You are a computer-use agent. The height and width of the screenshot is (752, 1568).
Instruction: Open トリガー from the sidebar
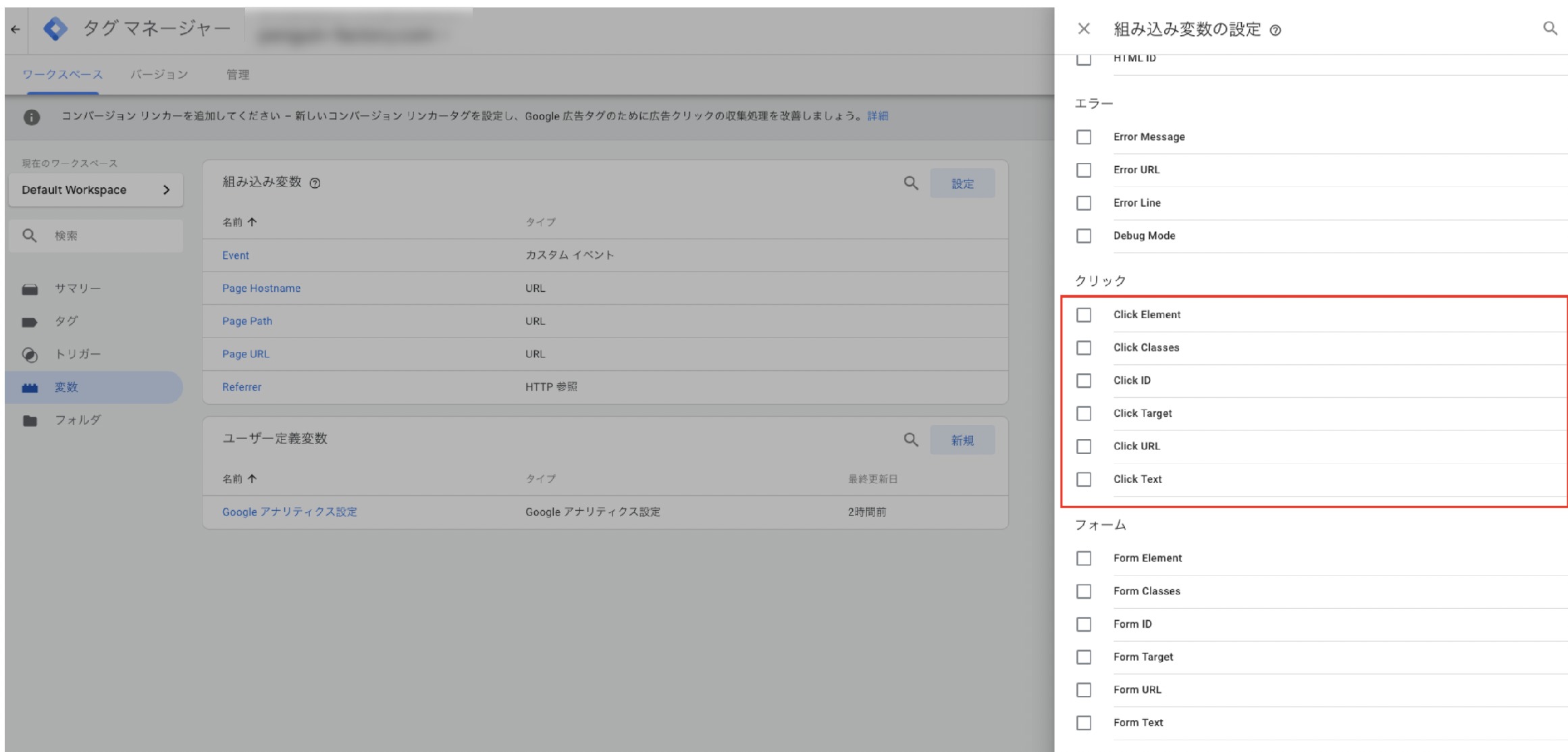click(x=77, y=354)
